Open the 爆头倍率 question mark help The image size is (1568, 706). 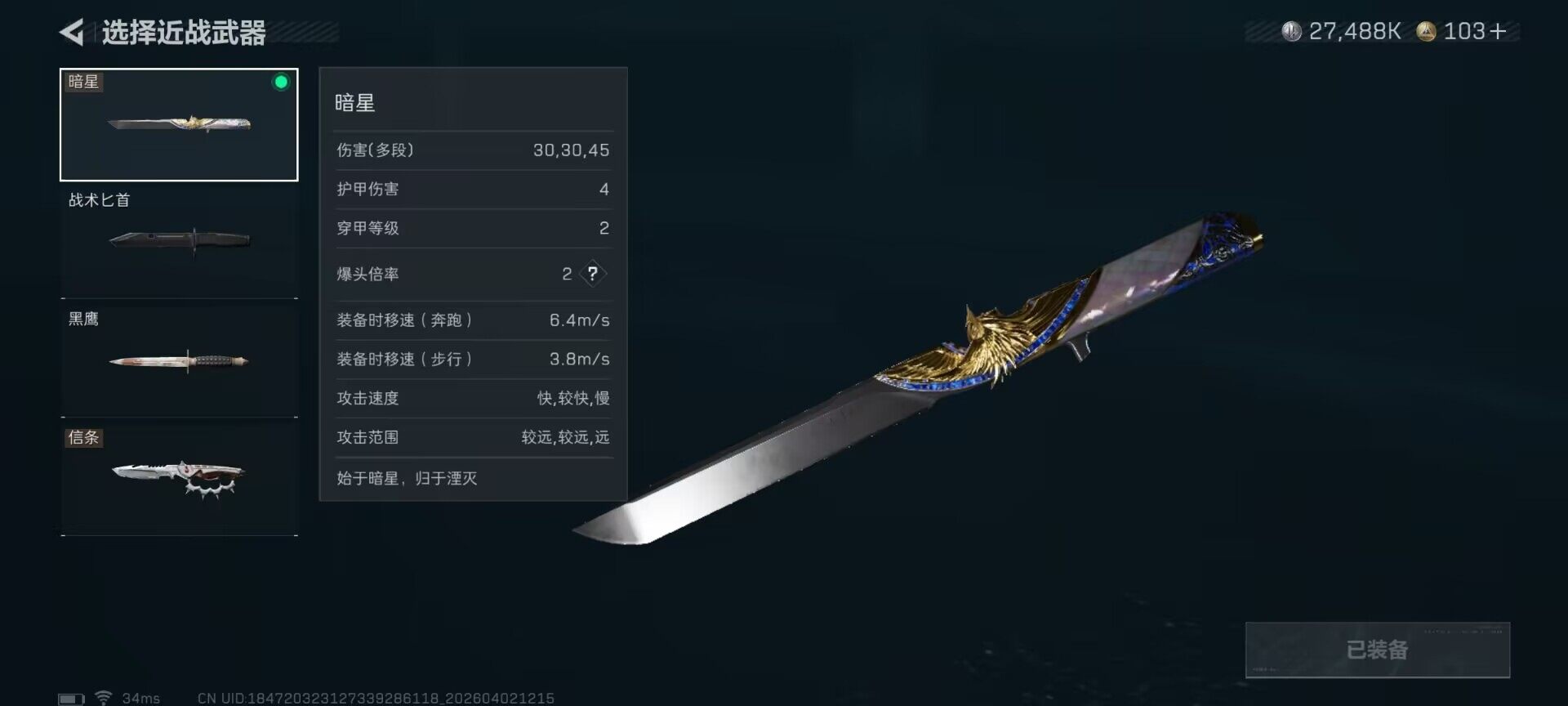coord(593,274)
